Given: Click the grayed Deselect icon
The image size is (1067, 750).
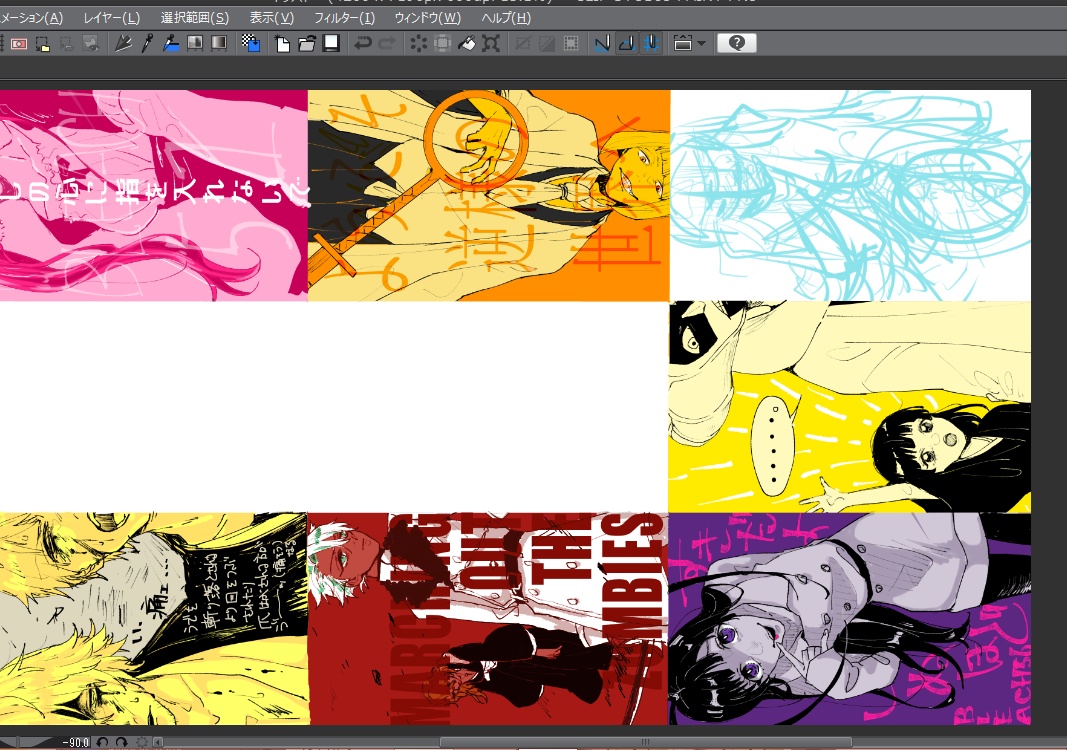Looking at the screenshot, I should click(523, 44).
